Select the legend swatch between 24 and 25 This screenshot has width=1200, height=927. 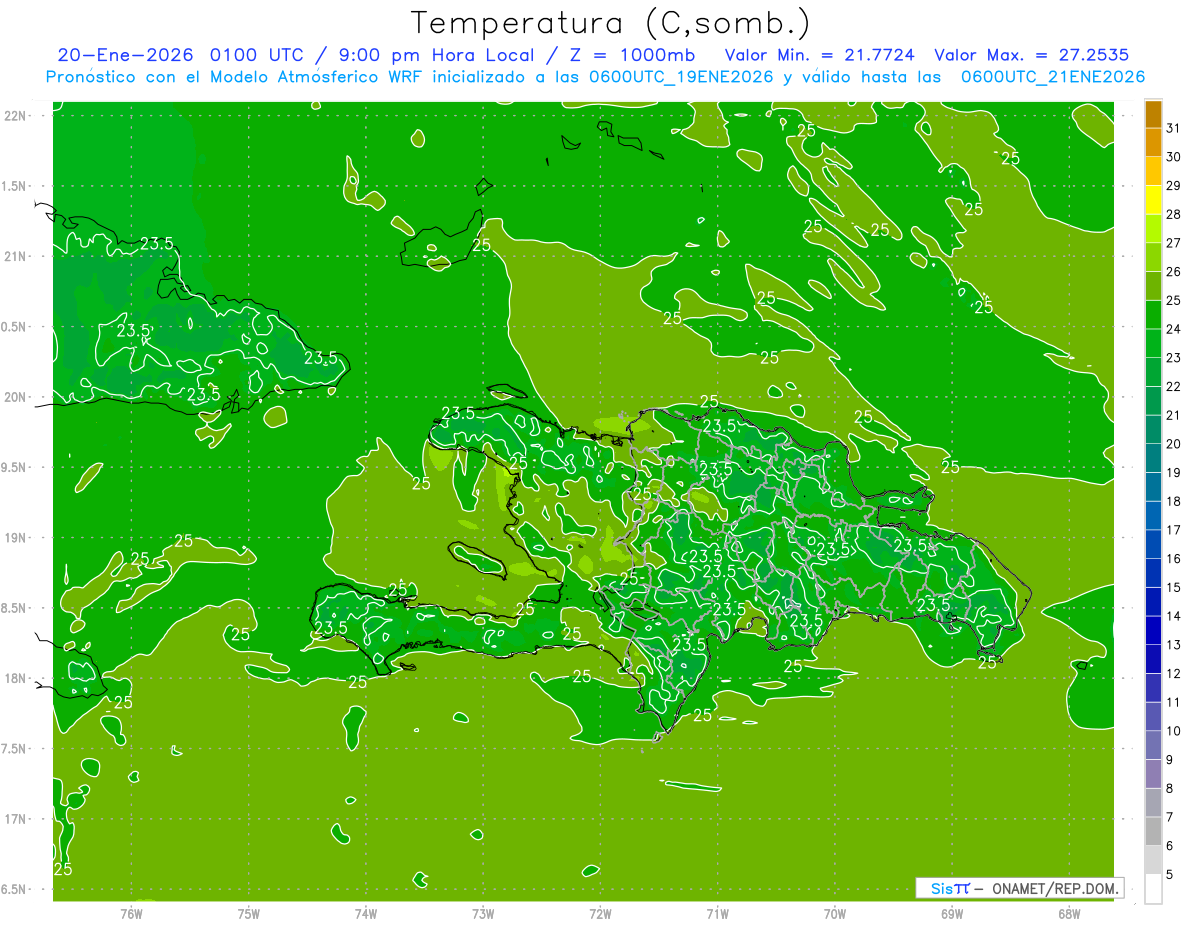pos(1153,315)
